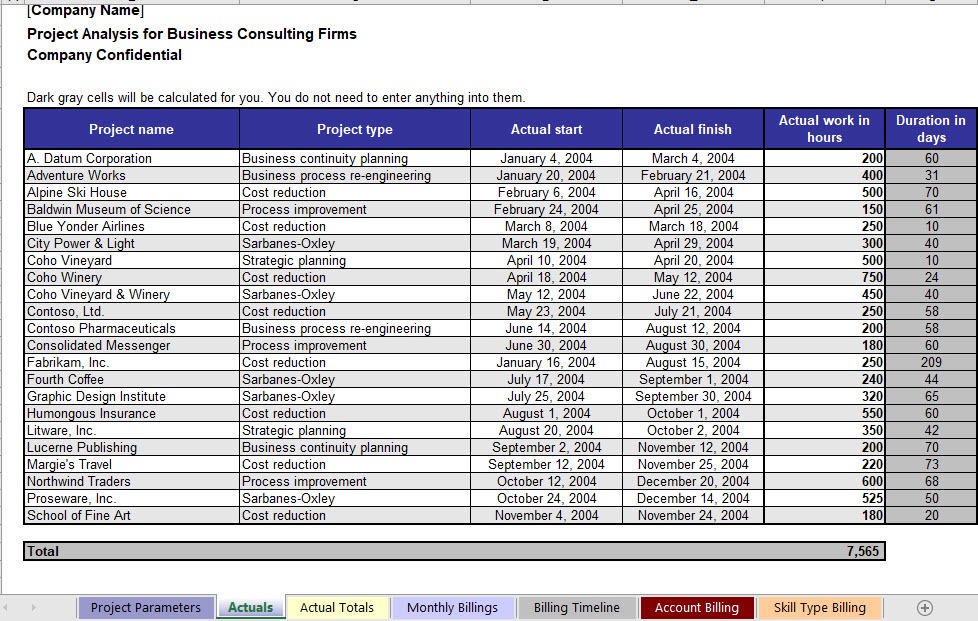
Task: Select Humongous Insurance hours value 550
Action: [825, 413]
